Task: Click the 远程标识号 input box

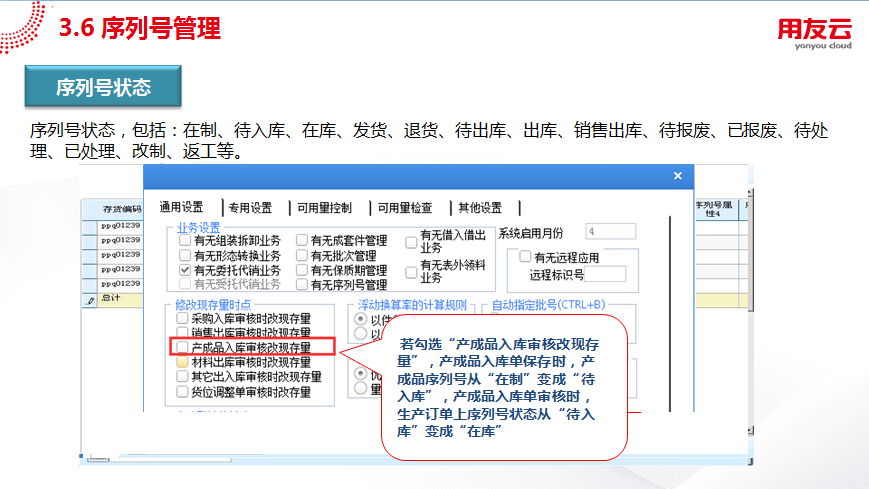Action: pos(605,274)
